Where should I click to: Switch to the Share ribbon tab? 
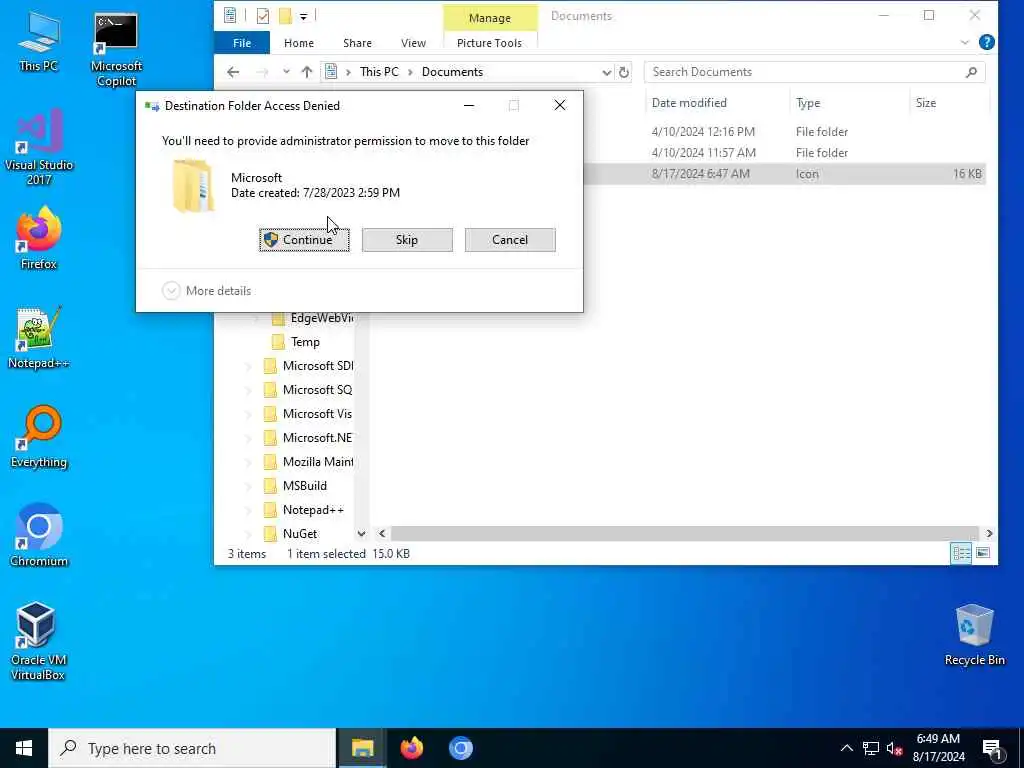(357, 43)
